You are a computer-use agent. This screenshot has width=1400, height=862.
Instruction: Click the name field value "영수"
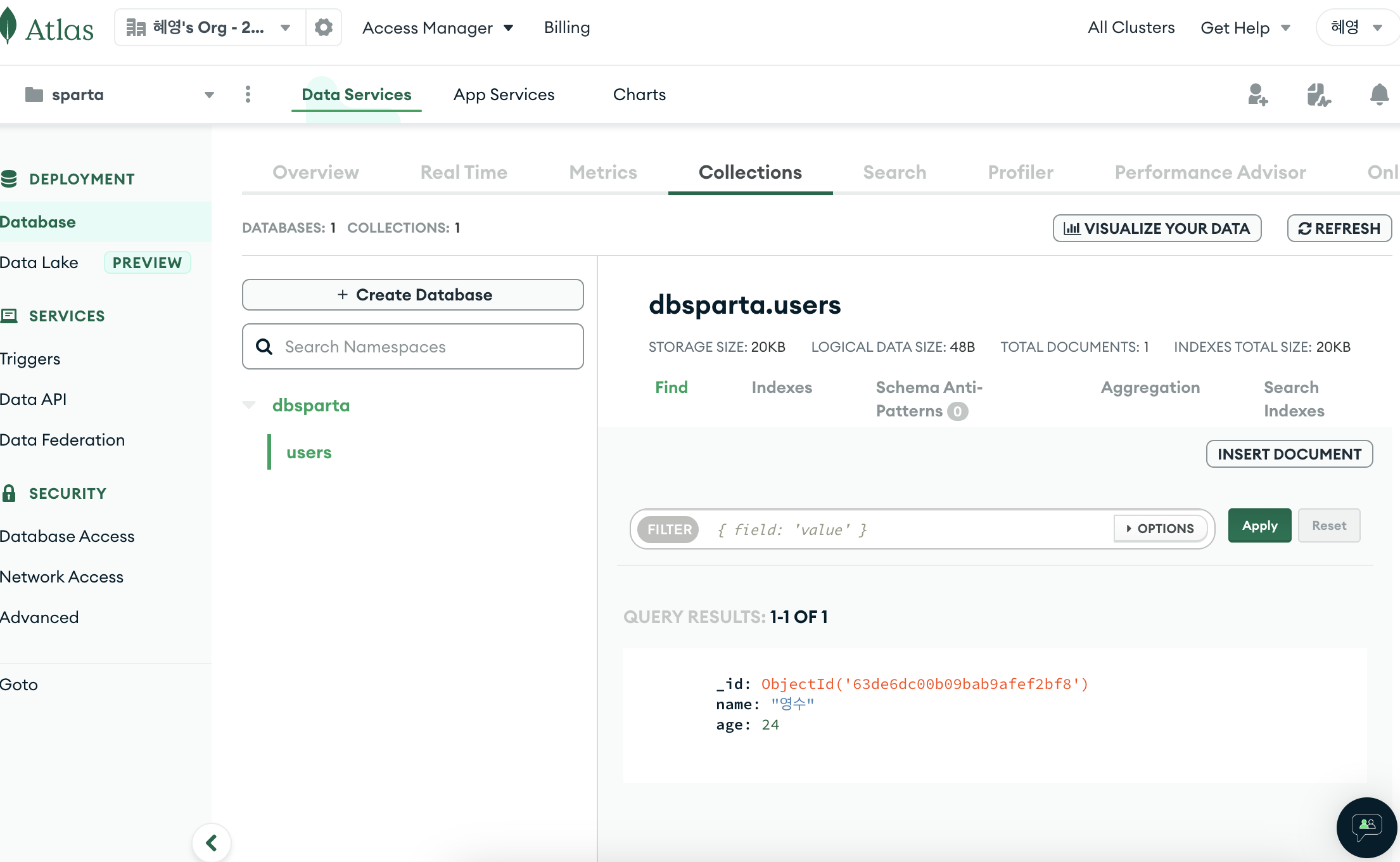(x=792, y=704)
